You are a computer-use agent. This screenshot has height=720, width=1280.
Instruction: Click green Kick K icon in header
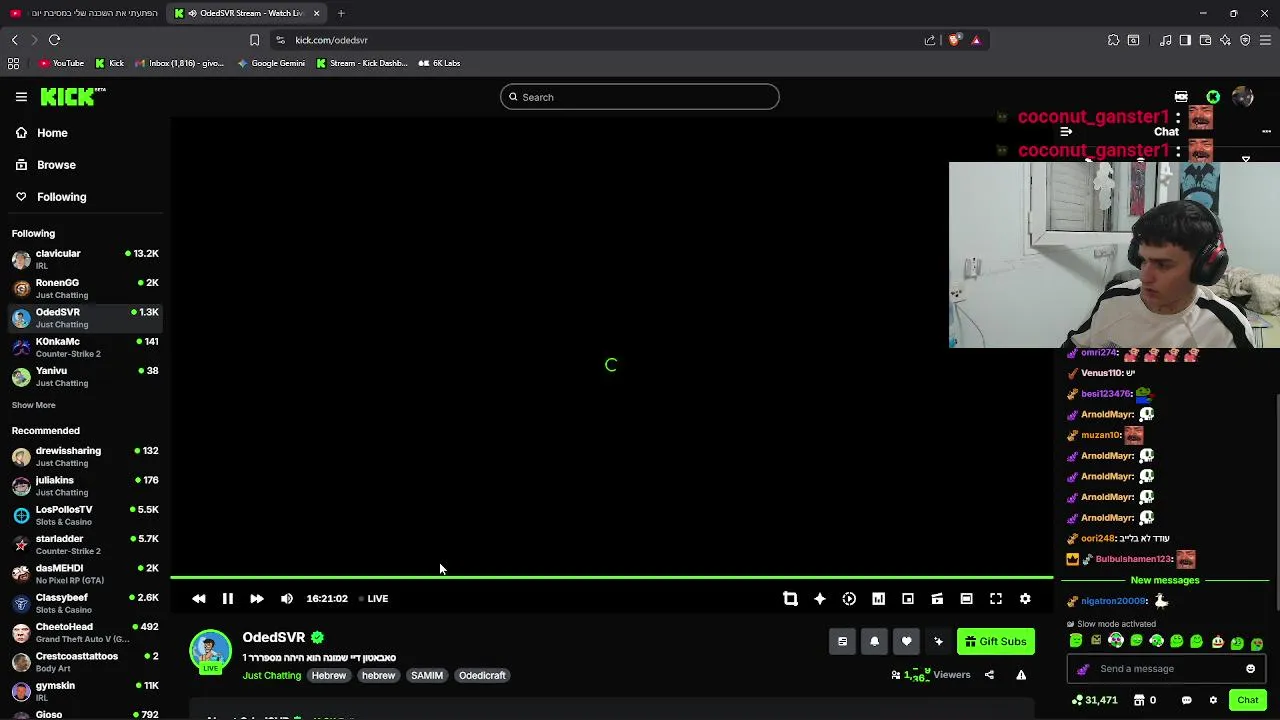[x=1213, y=97]
